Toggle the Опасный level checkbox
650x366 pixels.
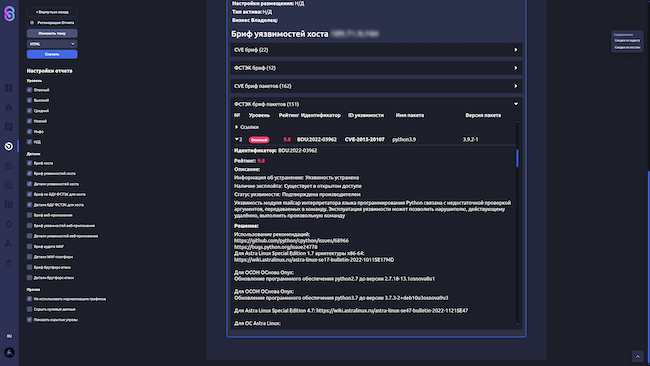[x=29, y=90]
